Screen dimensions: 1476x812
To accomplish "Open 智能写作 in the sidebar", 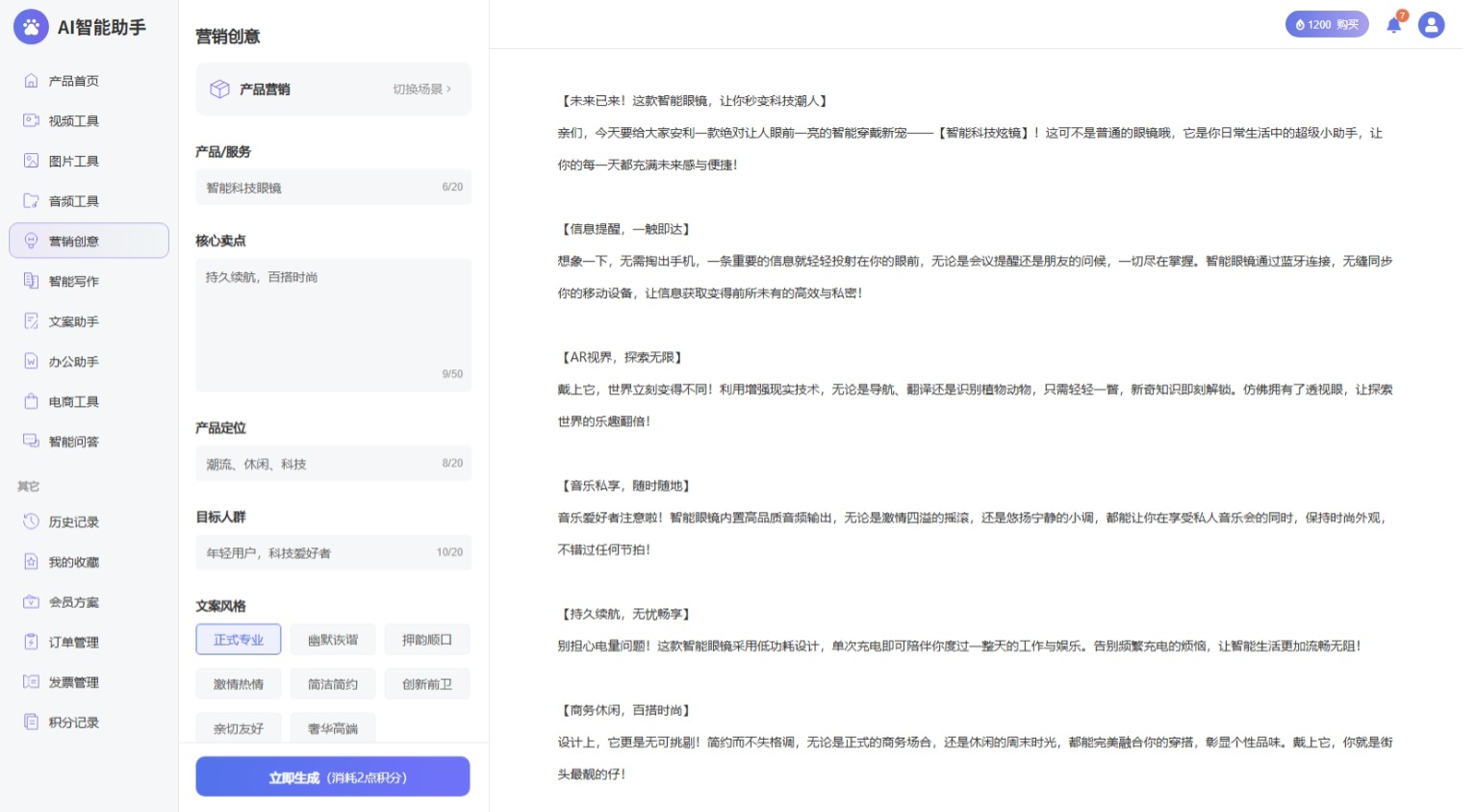I will point(74,282).
